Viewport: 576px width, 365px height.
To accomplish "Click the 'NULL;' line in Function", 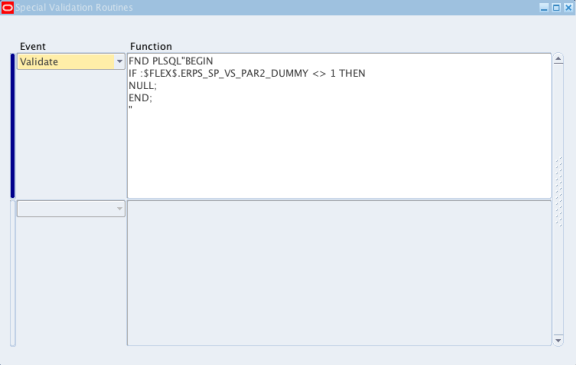I will click(x=143, y=86).
